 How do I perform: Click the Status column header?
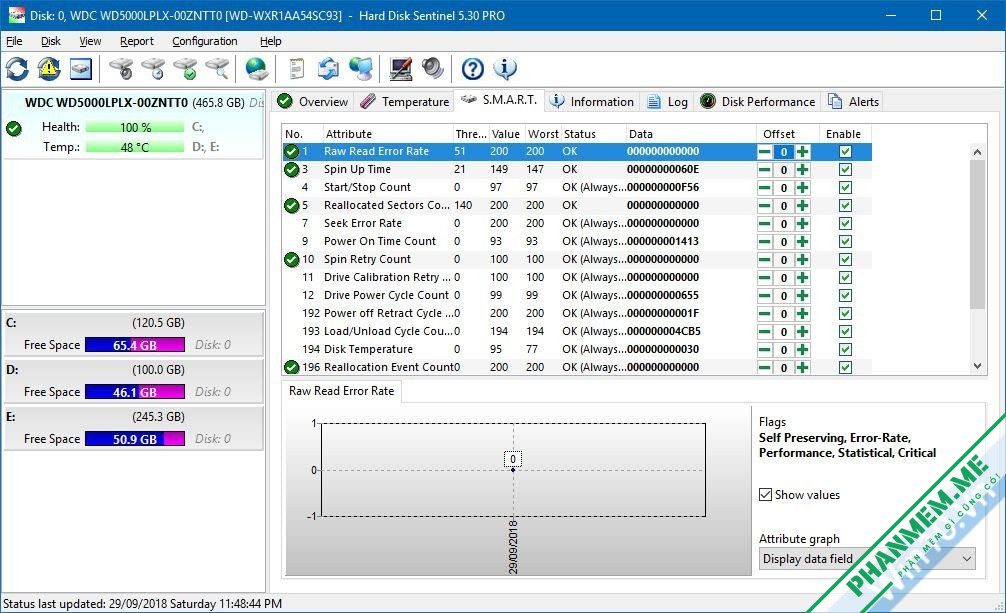point(593,134)
